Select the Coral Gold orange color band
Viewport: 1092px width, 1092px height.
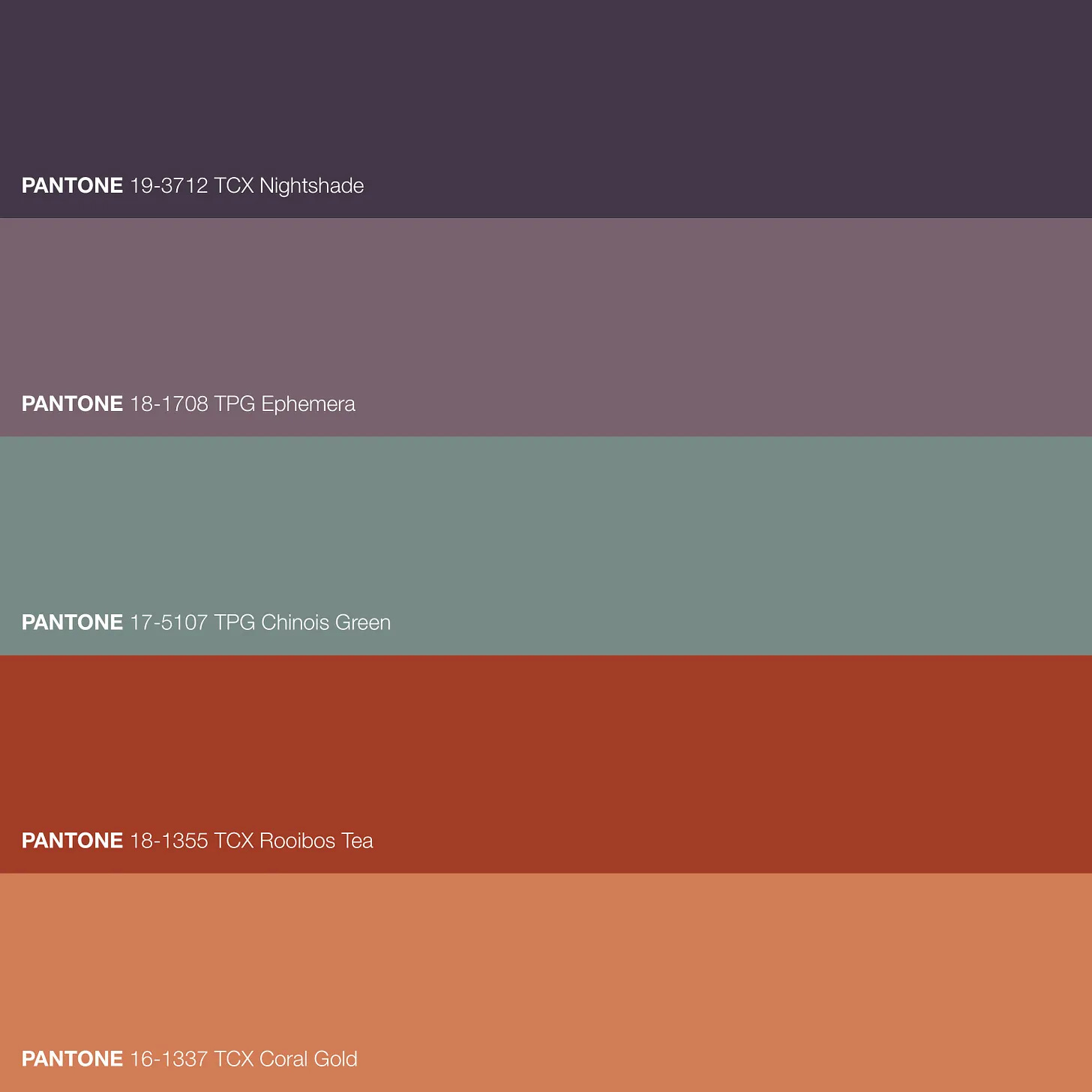click(x=546, y=982)
